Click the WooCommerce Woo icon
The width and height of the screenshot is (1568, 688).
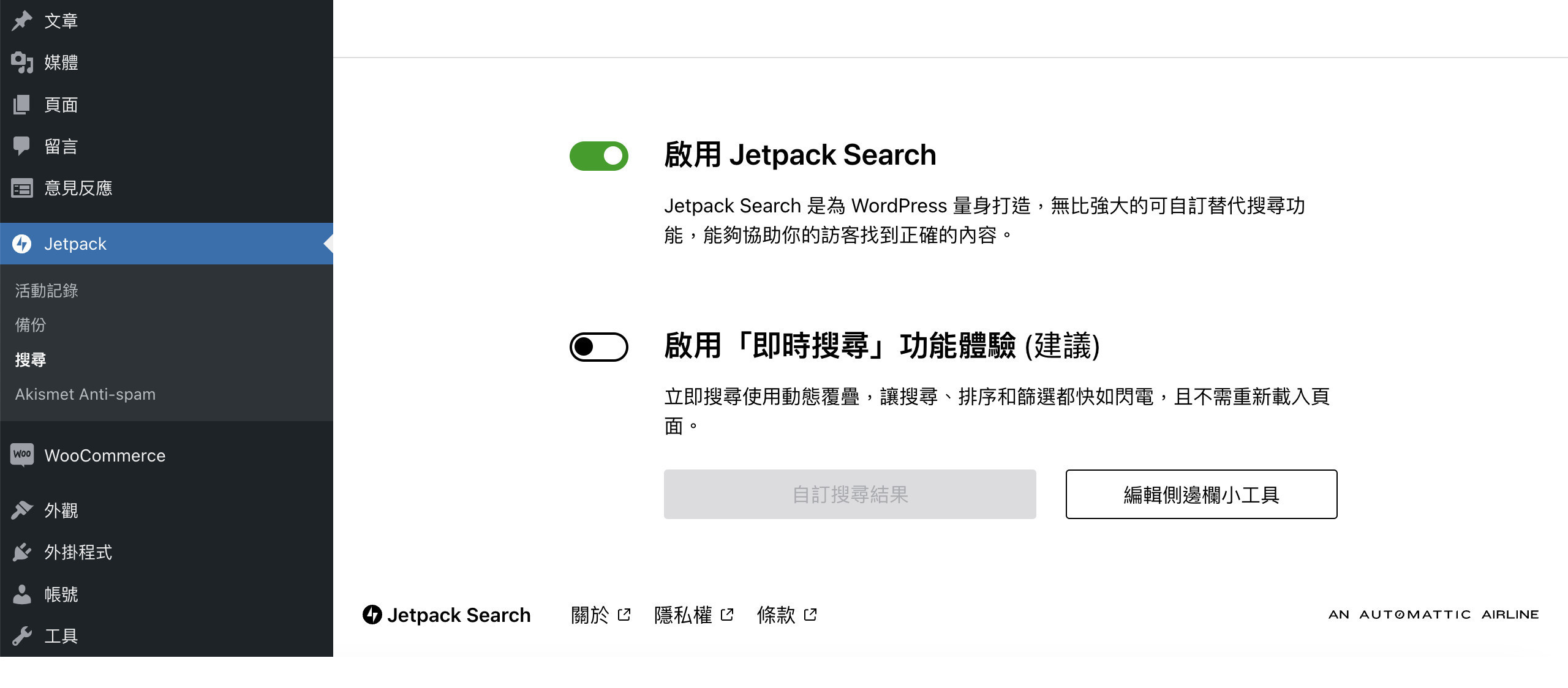(x=22, y=455)
